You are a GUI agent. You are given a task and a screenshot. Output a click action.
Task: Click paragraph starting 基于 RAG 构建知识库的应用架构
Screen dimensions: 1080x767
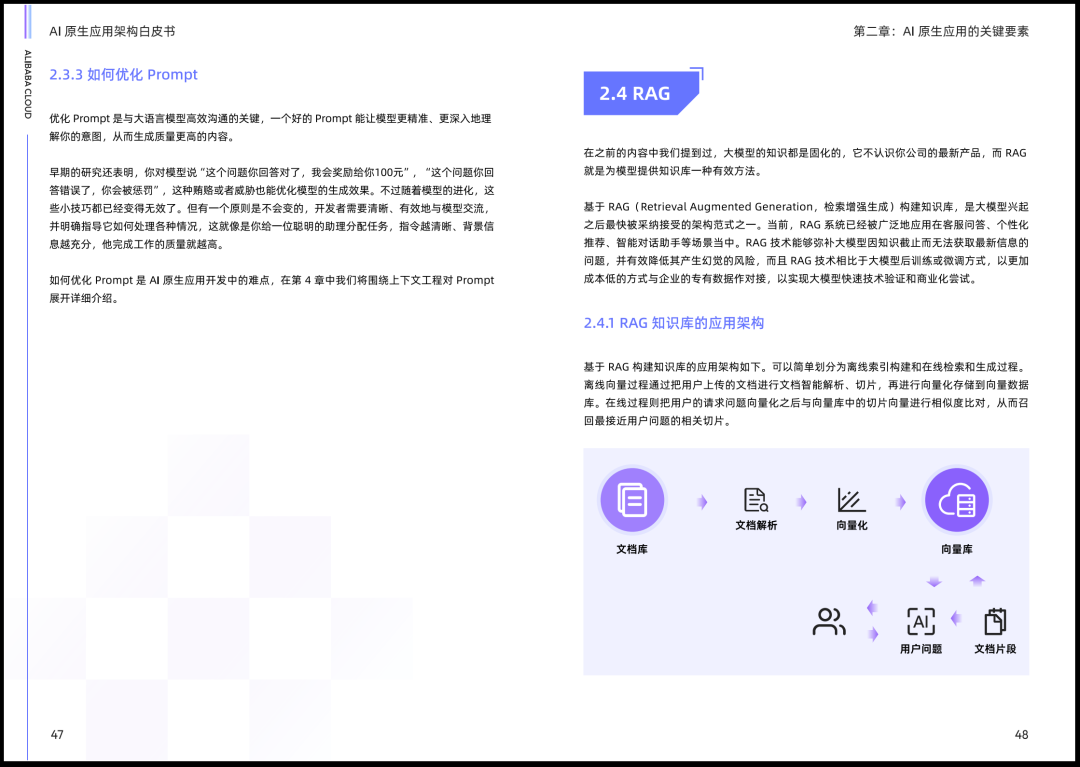pos(806,394)
